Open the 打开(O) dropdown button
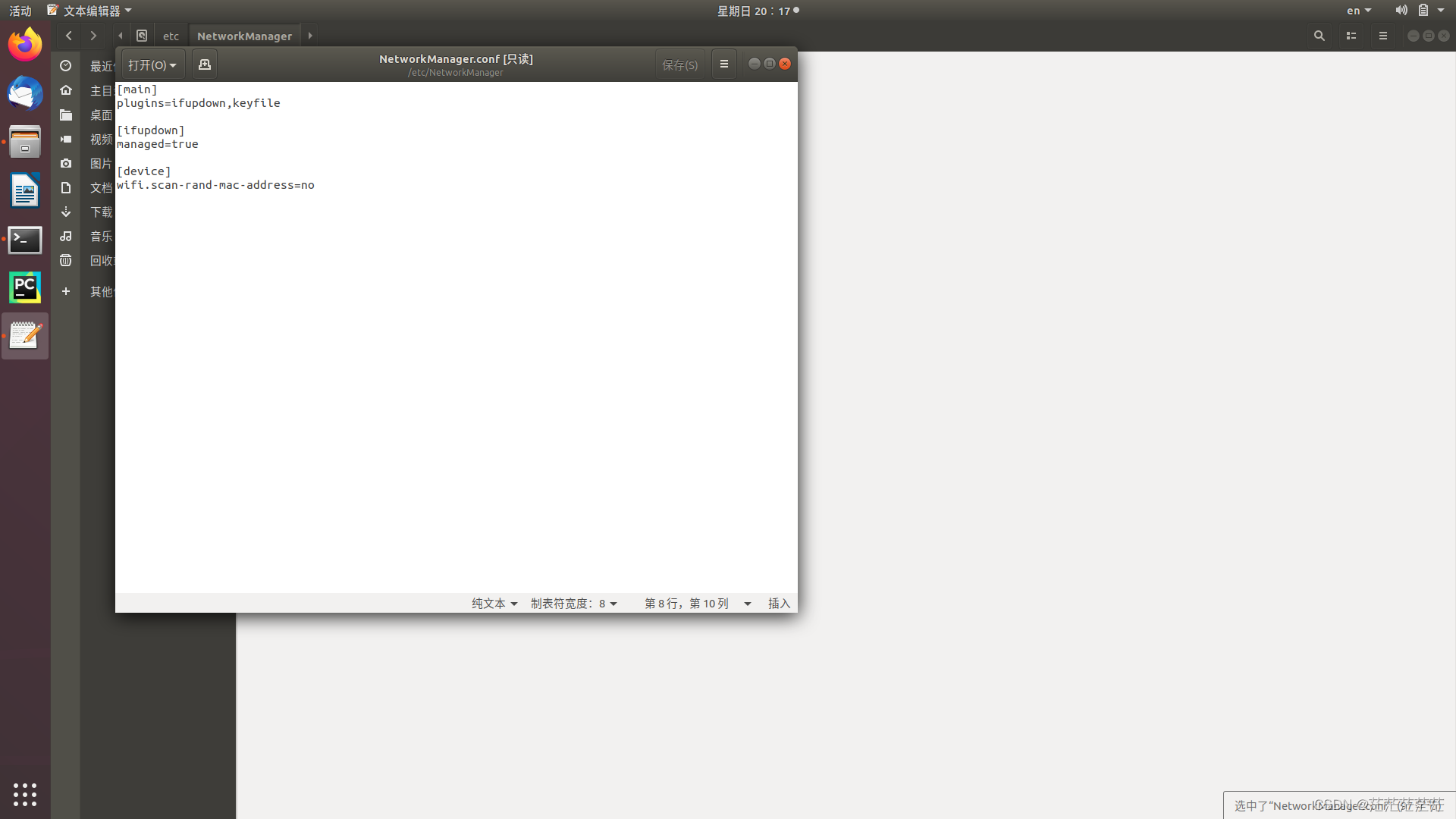This screenshot has height=819, width=1456. [x=152, y=64]
